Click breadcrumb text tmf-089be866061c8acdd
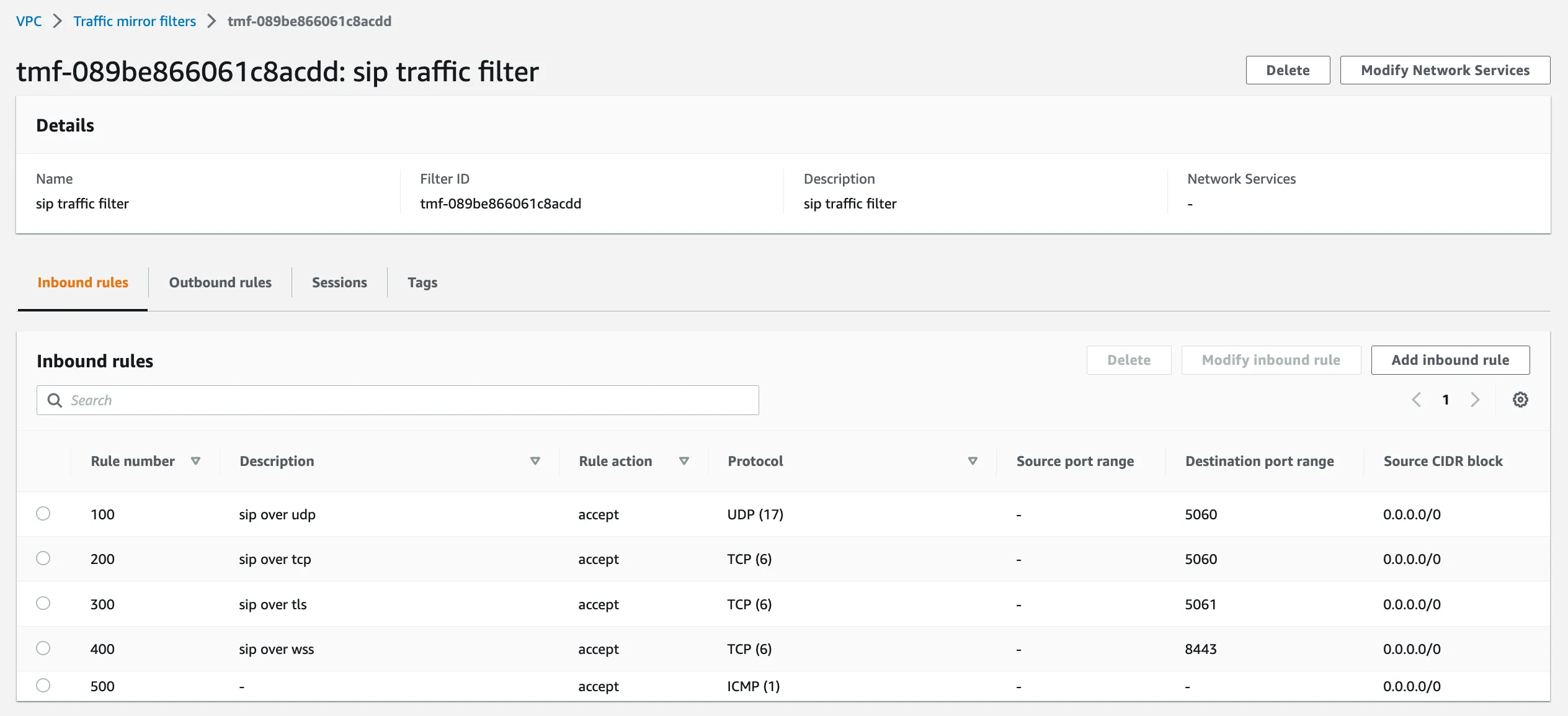Image resolution: width=1568 pixels, height=716 pixels. [309, 21]
